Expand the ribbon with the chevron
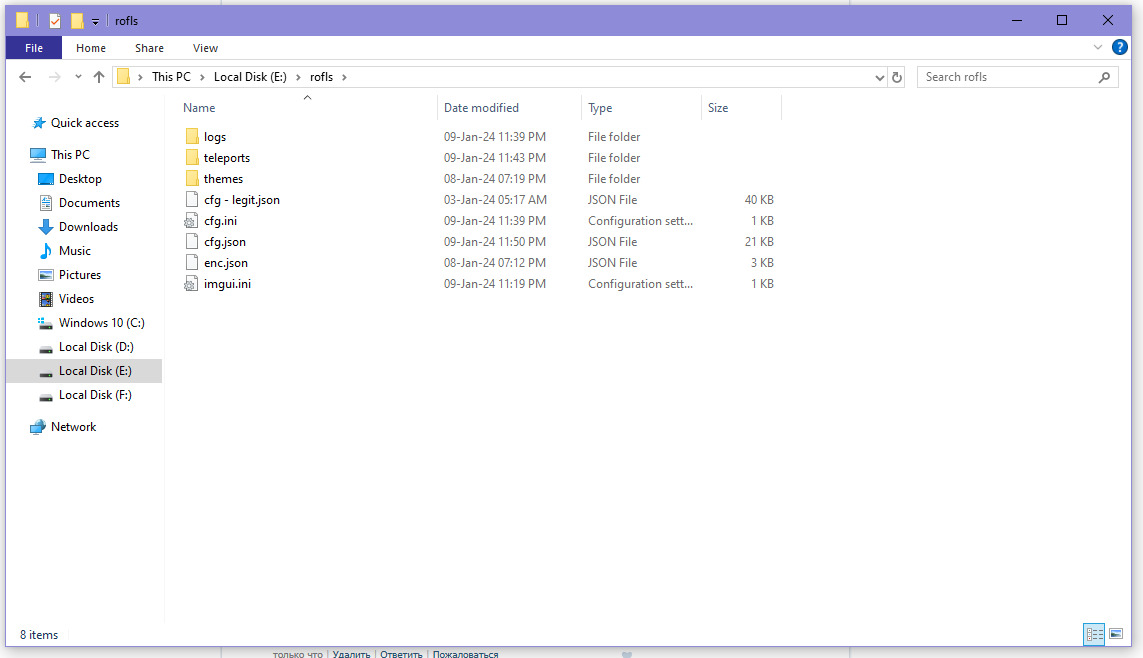The height and width of the screenshot is (658, 1143). click(1097, 47)
